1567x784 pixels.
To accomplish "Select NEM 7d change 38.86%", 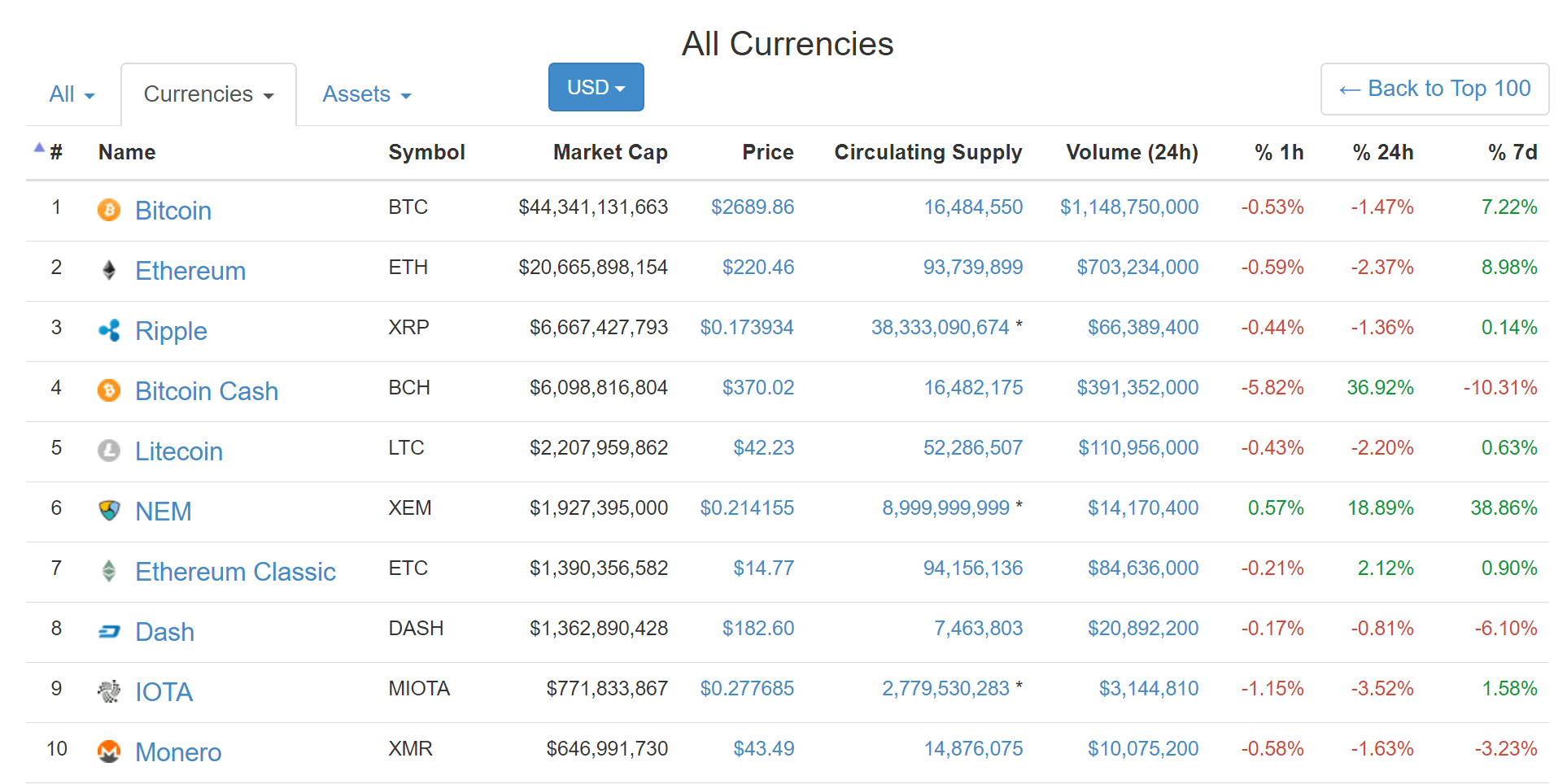I will 1504,508.
